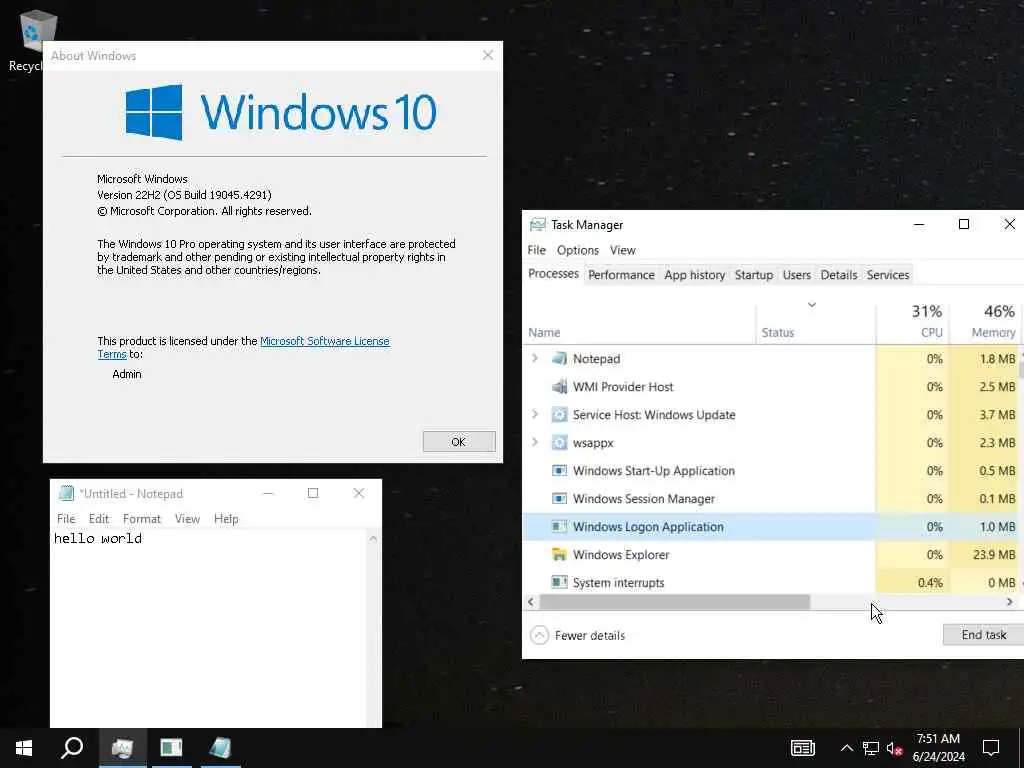Click the Windows Explorer folder icon
1024x768 pixels.
coord(559,554)
